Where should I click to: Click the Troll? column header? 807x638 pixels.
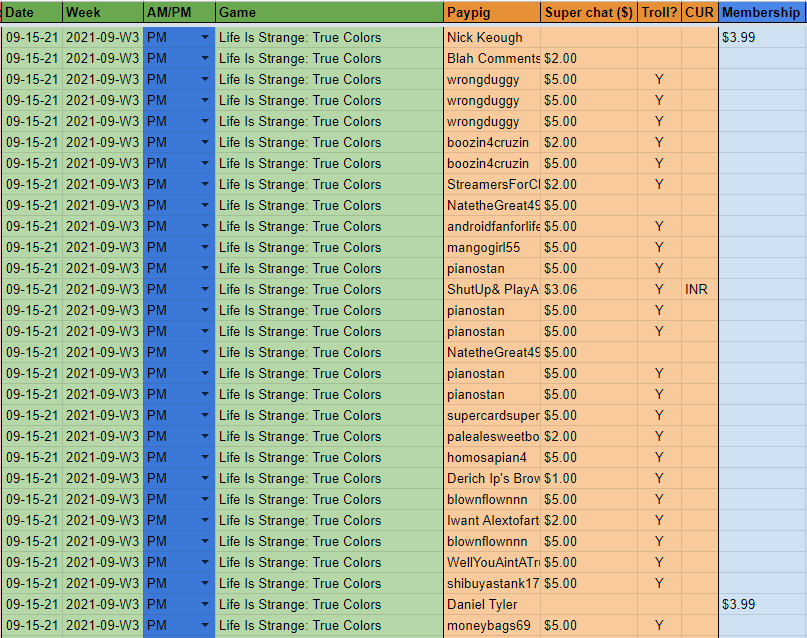pos(659,12)
